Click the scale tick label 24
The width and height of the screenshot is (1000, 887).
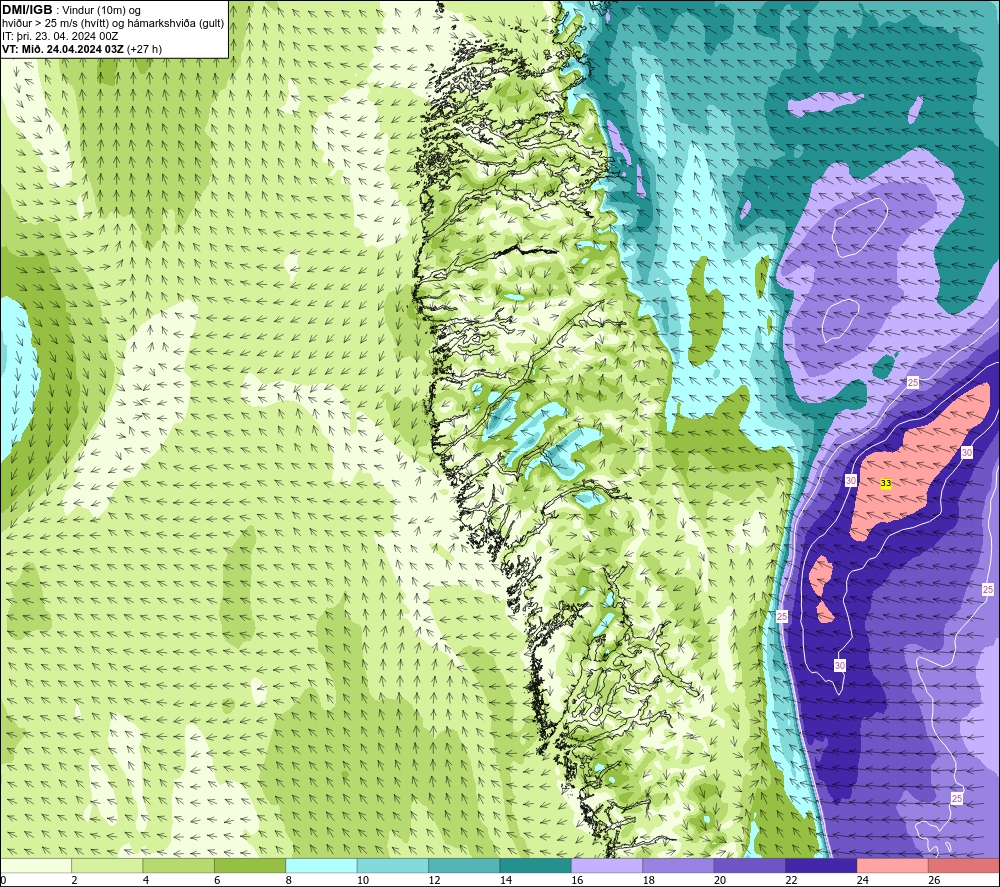(863, 880)
